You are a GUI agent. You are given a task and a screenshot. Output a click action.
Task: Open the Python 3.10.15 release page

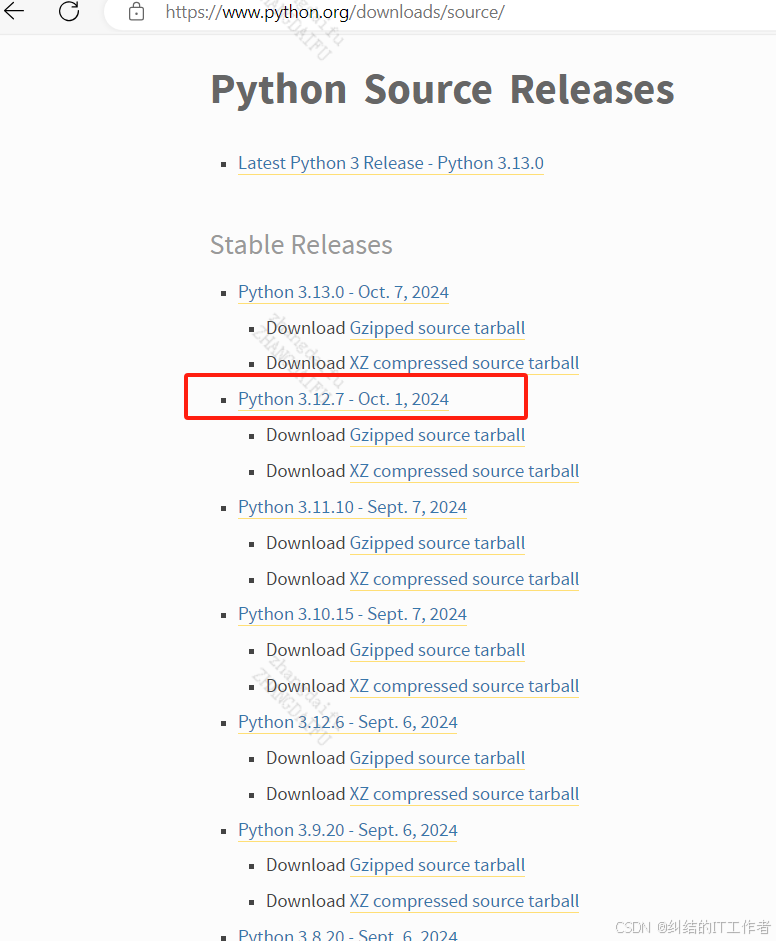point(352,614)
